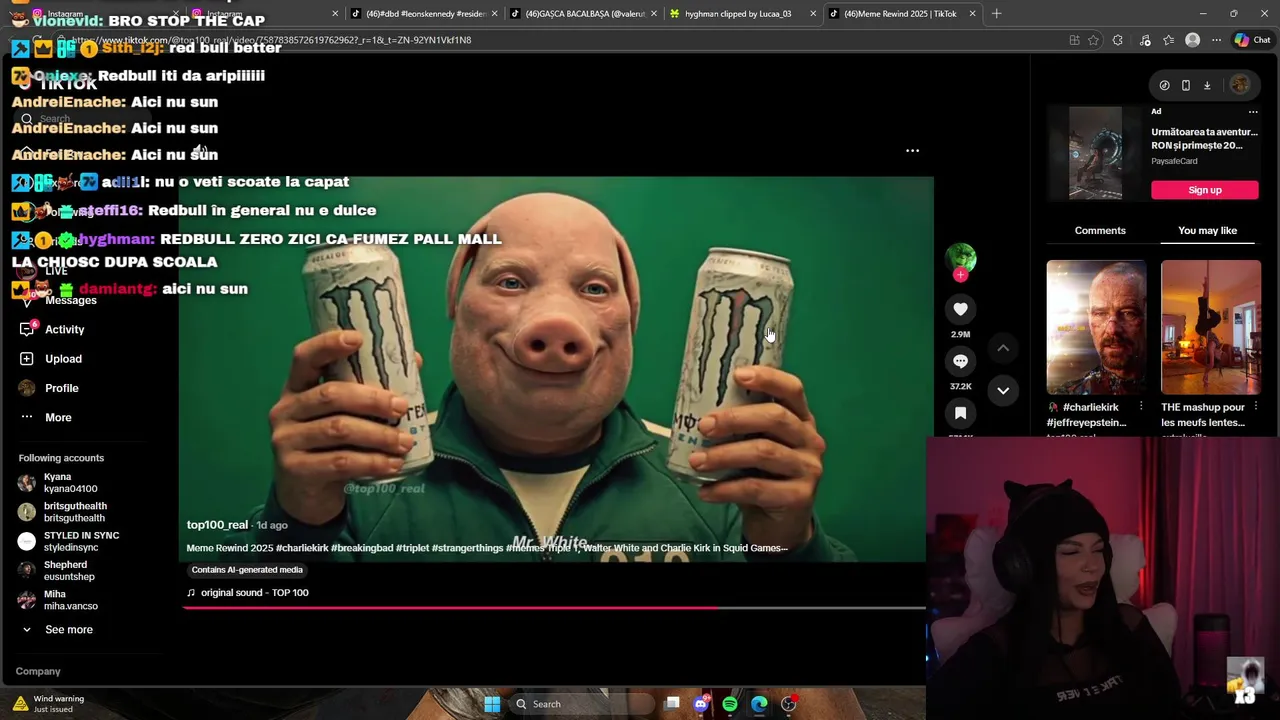Open the Shepherd following account

(56, 570)
